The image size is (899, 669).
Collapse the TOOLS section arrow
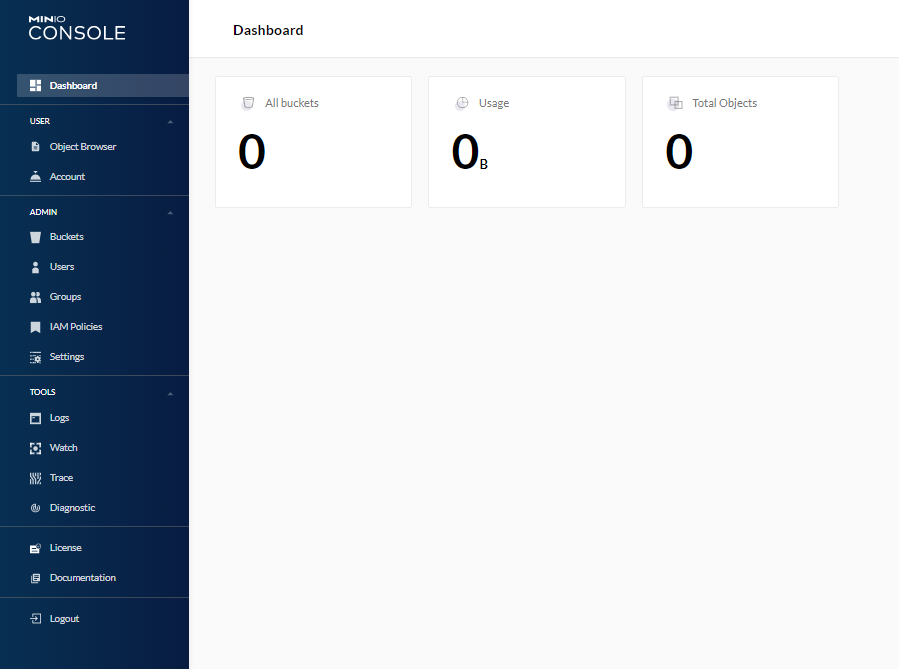pyautogui.click(x=170, y=393)
